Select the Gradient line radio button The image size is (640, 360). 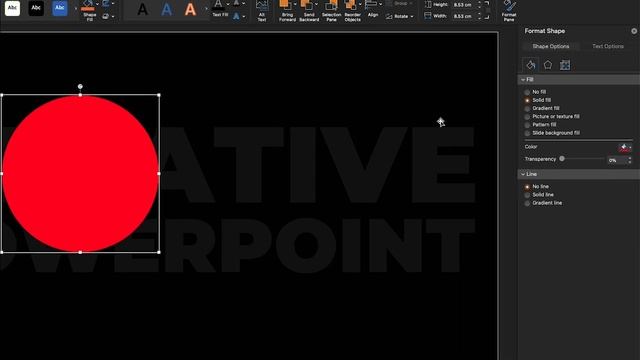click(527, 203)
